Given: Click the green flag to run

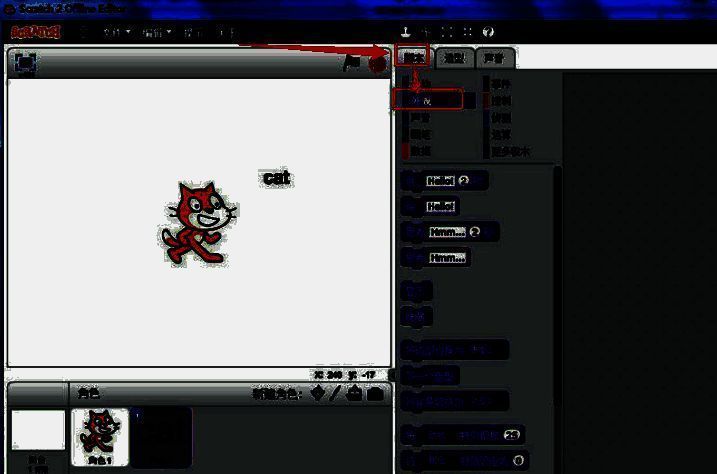Looking at the screenshot, I should (x=352, y=63).
